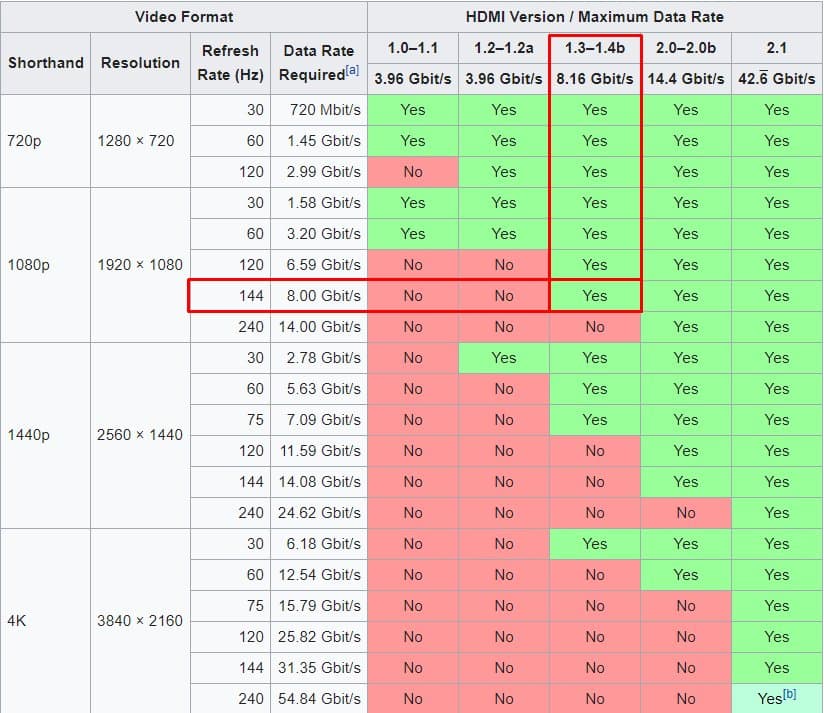Click the '42.6 Gbit/s' data rate cell
Screen dimensions: 824x713
pos(777,79)
